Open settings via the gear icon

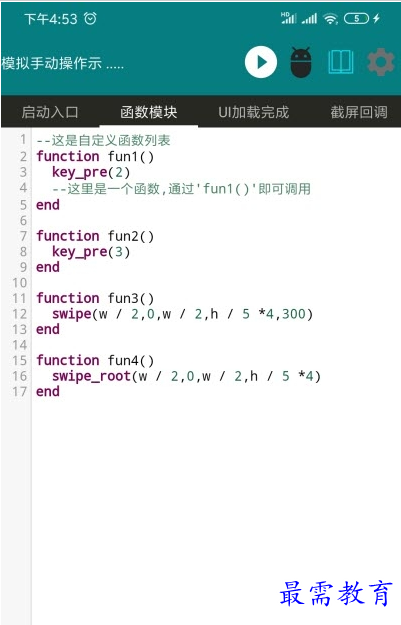381,62
